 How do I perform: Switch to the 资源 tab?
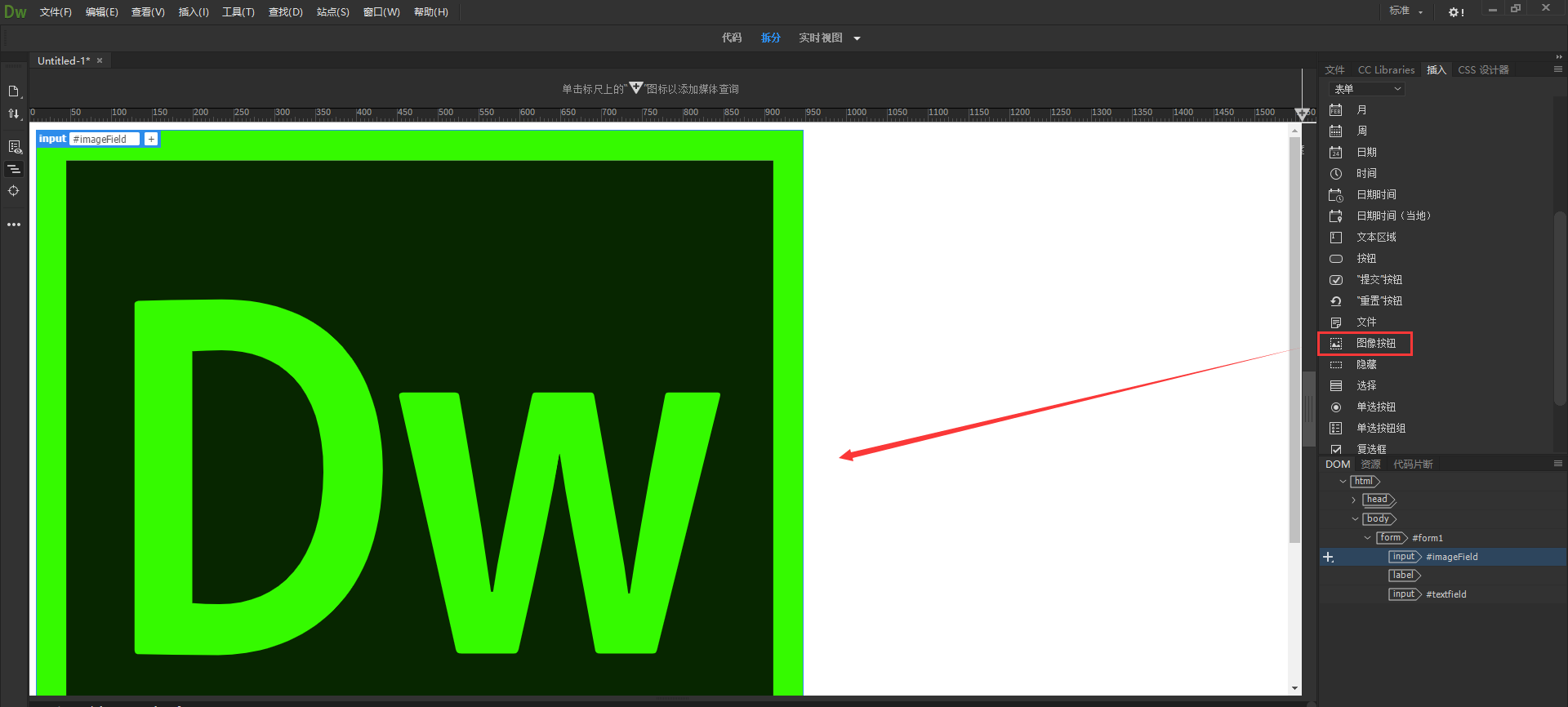pyautogui.click(x=1370, y=465)
